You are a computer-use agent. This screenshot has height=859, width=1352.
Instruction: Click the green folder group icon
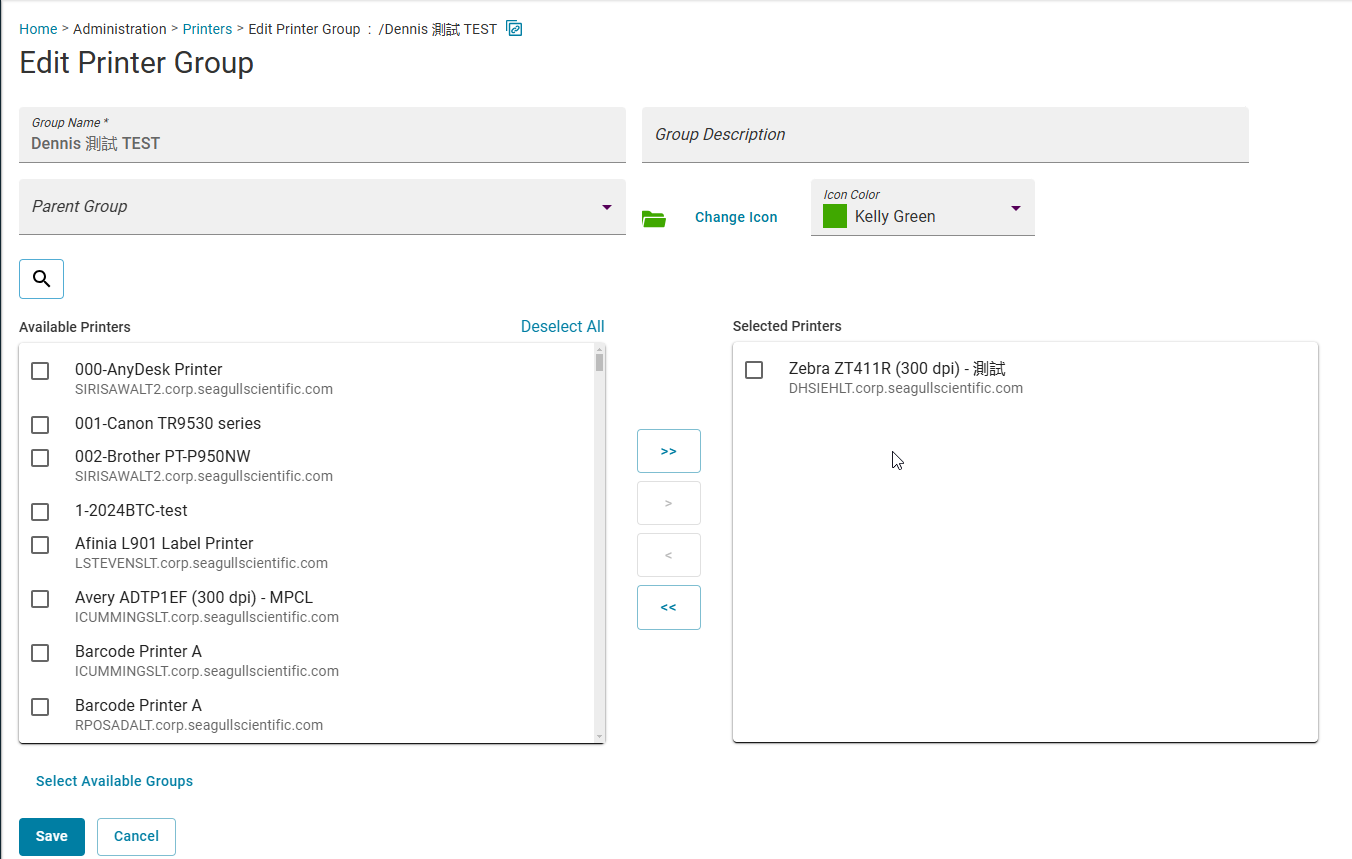[x=654, y=218]
